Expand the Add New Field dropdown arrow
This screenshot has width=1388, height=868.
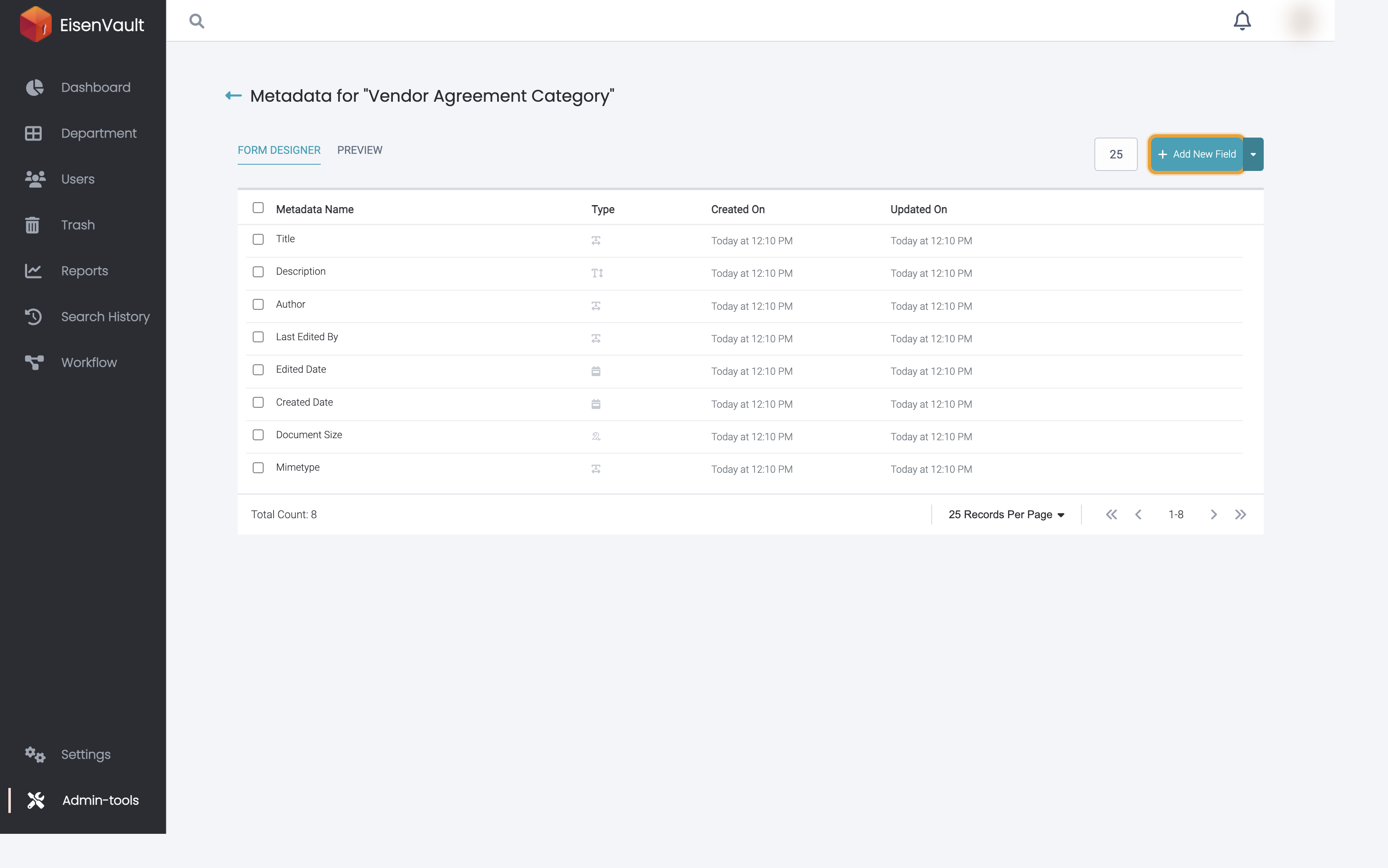pos(1253,154)
